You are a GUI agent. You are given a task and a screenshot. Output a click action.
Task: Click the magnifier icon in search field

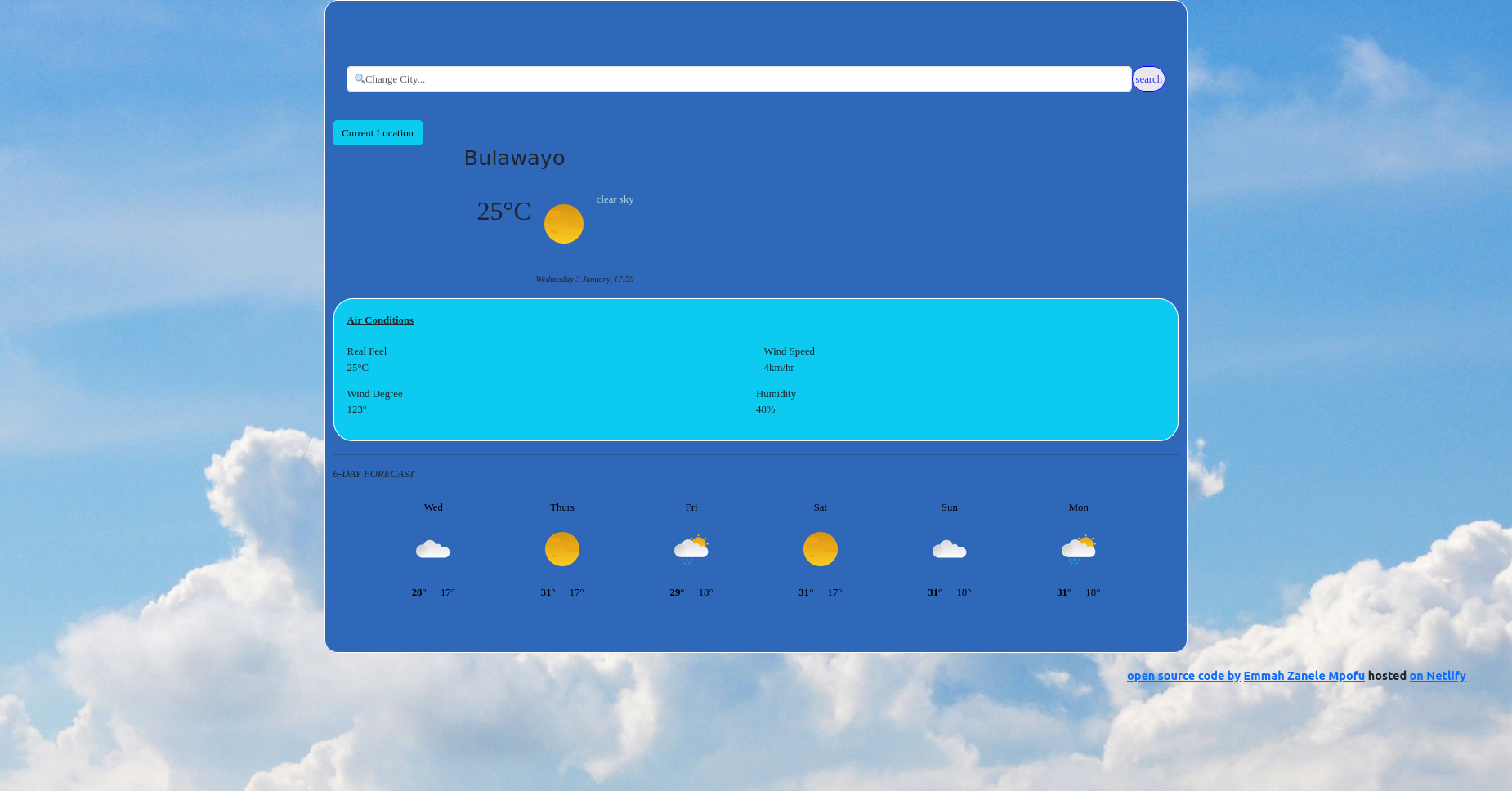pos(360,79)
